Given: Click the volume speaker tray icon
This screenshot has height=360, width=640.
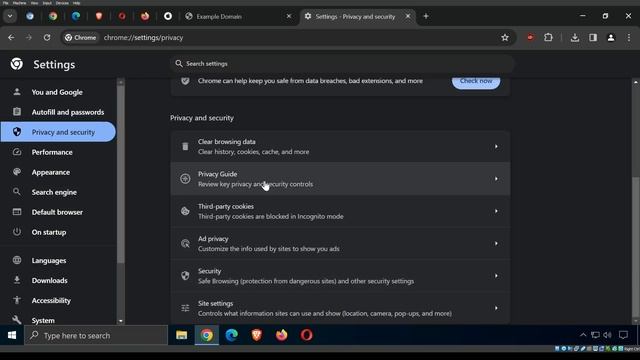Looking at the screenshot, I should [607, 335].
